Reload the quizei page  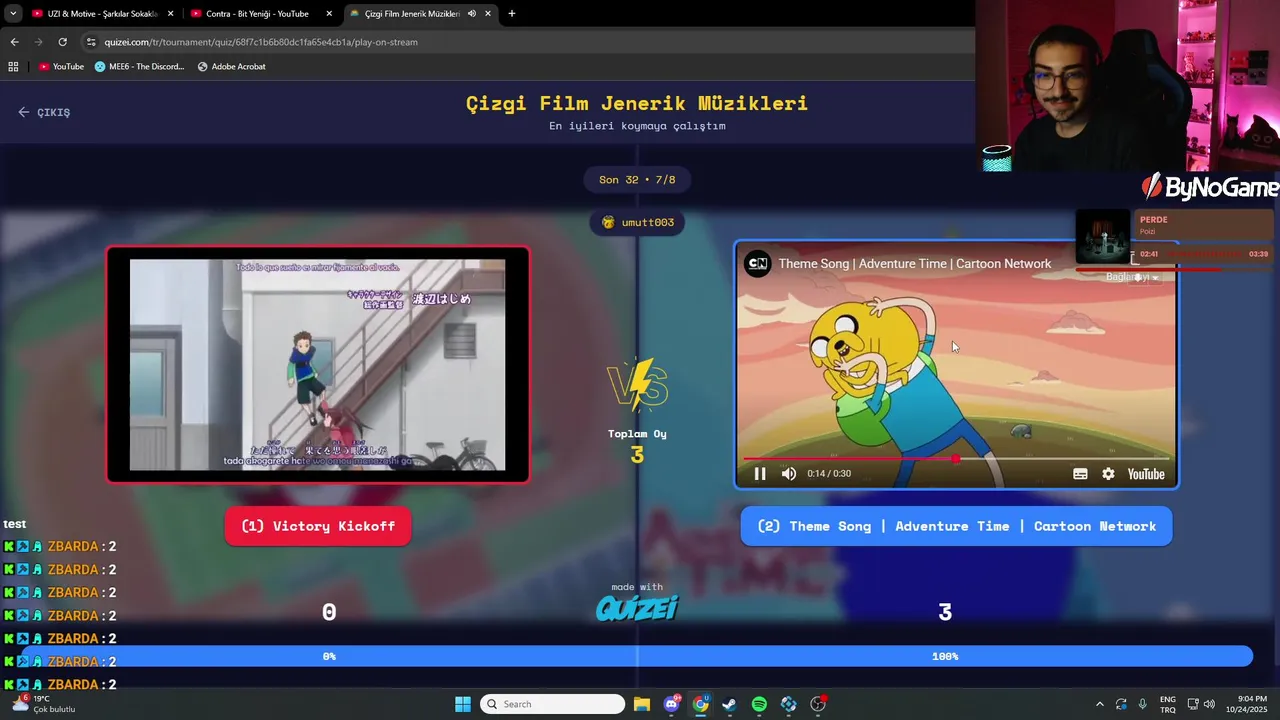coord(62,42)
